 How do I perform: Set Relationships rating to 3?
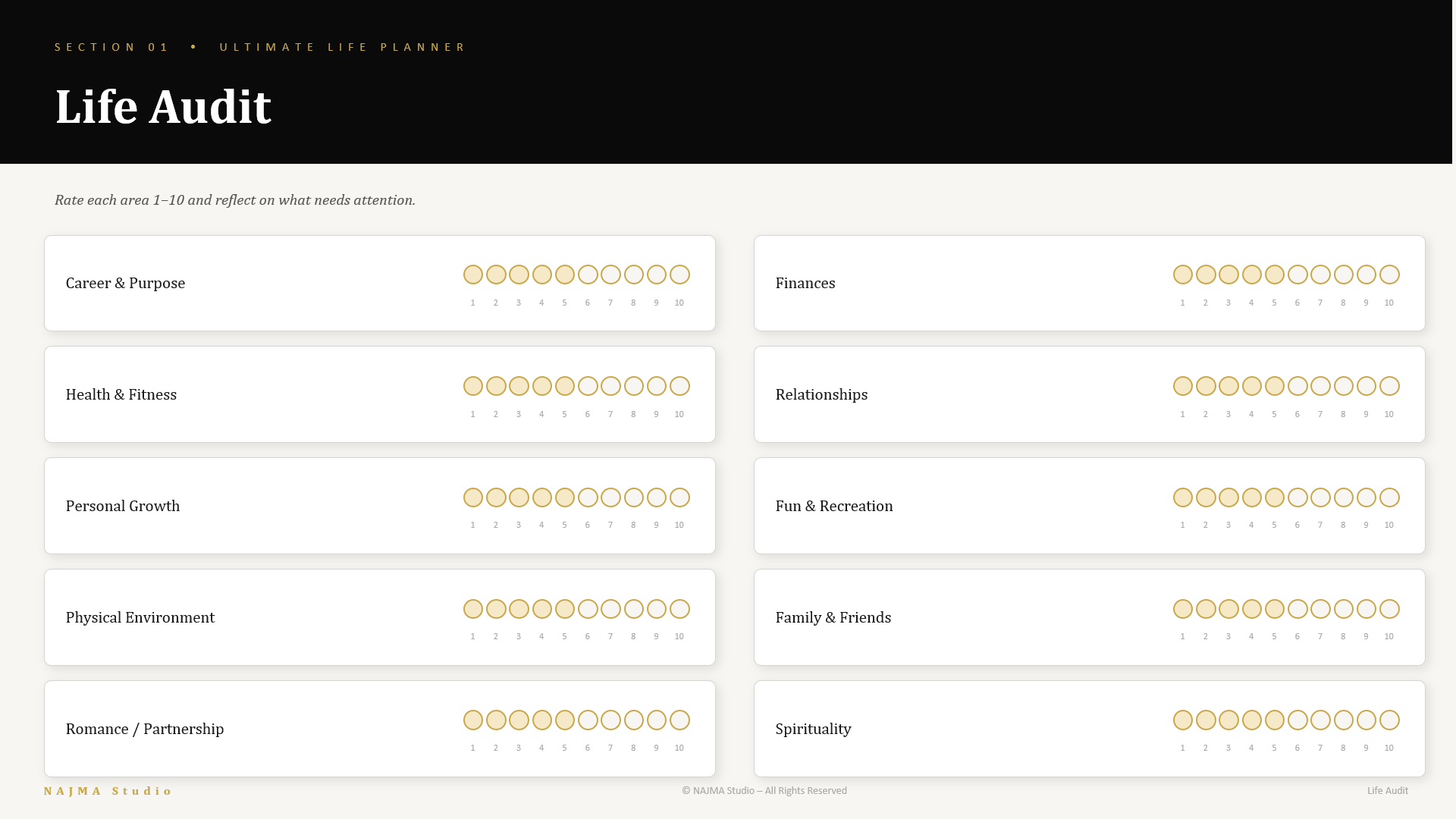(1228, 386)
